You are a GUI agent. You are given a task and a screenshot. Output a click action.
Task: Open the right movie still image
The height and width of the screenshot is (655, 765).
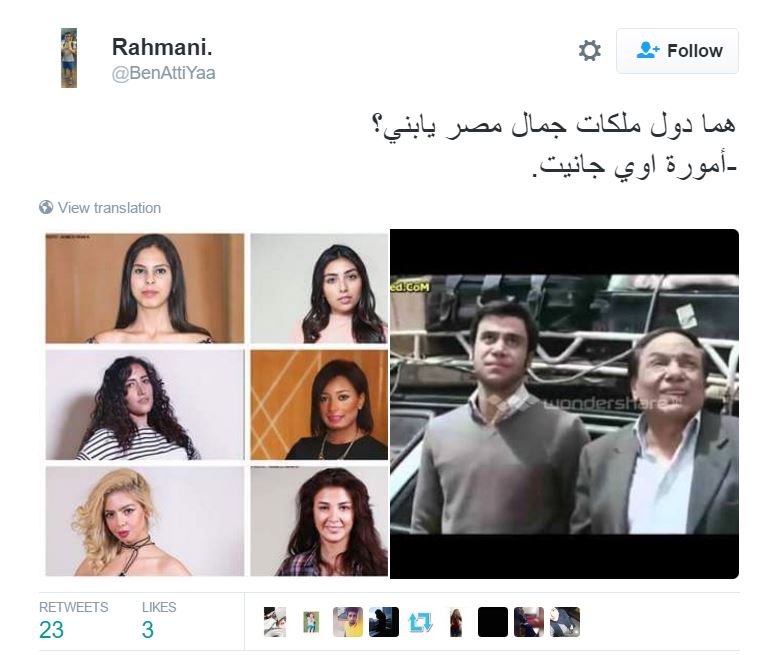(564, 404)
